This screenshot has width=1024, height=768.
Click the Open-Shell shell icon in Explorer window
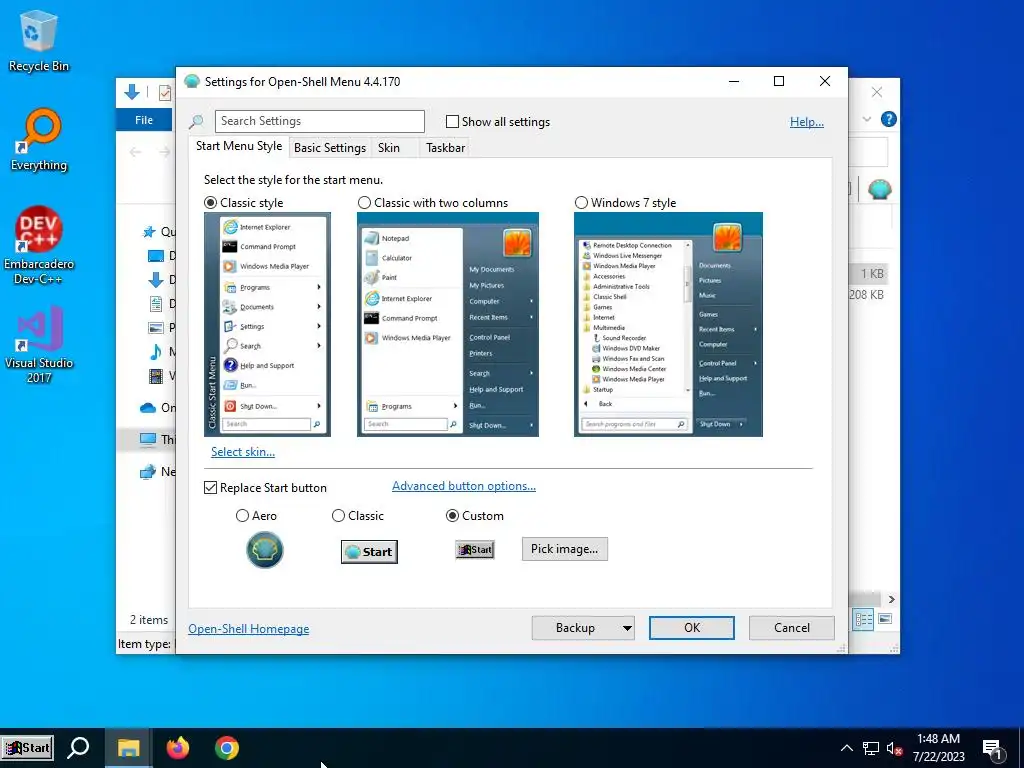pyautogui.click(x=880, y=189)
